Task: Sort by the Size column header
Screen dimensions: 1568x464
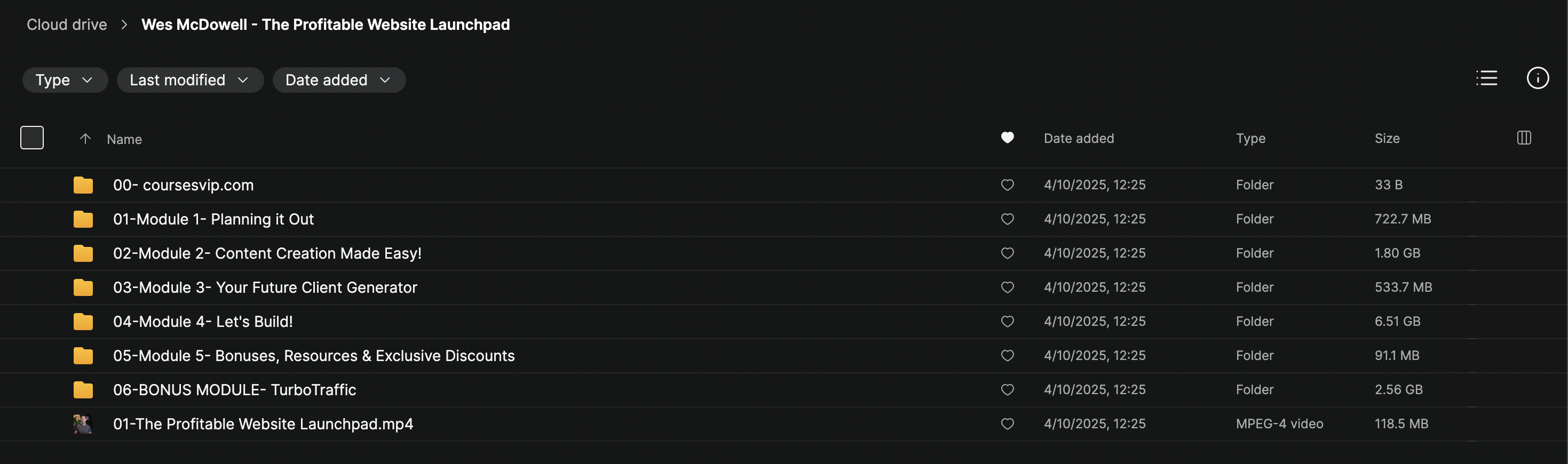Action: click(x=1387, y=139)
